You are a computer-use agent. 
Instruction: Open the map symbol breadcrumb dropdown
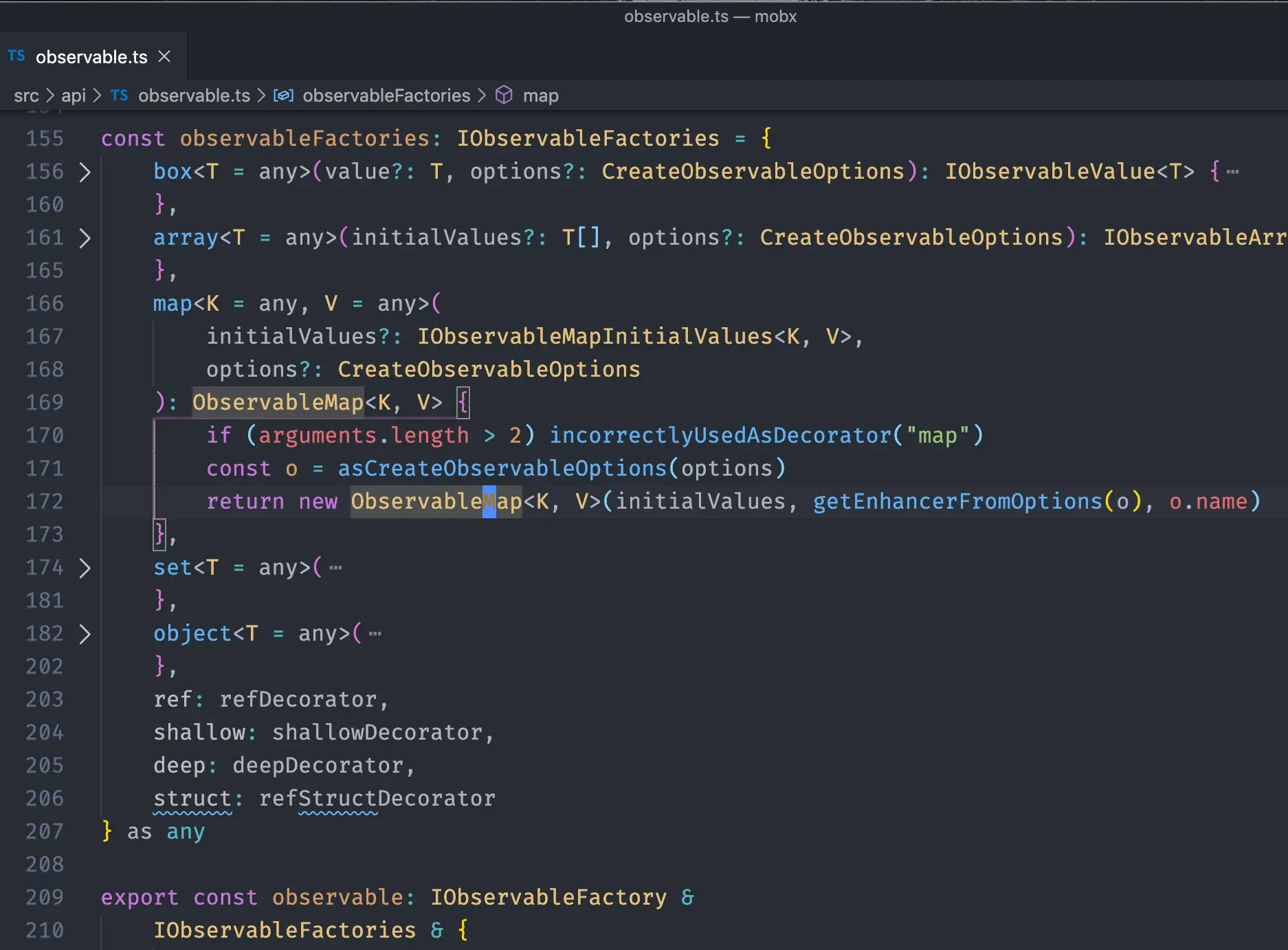point(541,96)
